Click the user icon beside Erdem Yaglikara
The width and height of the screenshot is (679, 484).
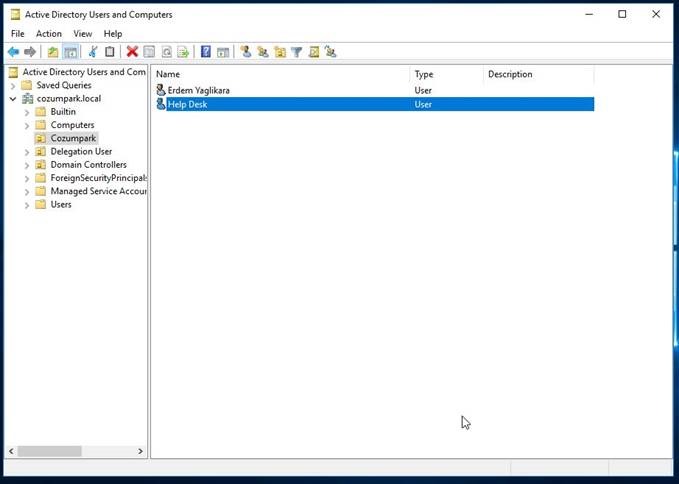click(161, 90)
